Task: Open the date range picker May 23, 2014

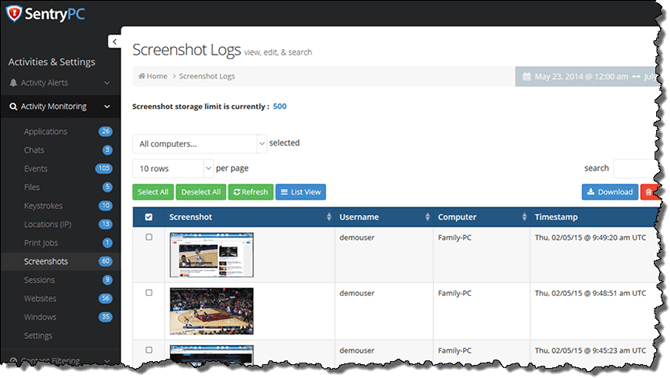Action: tap(586, 76)
